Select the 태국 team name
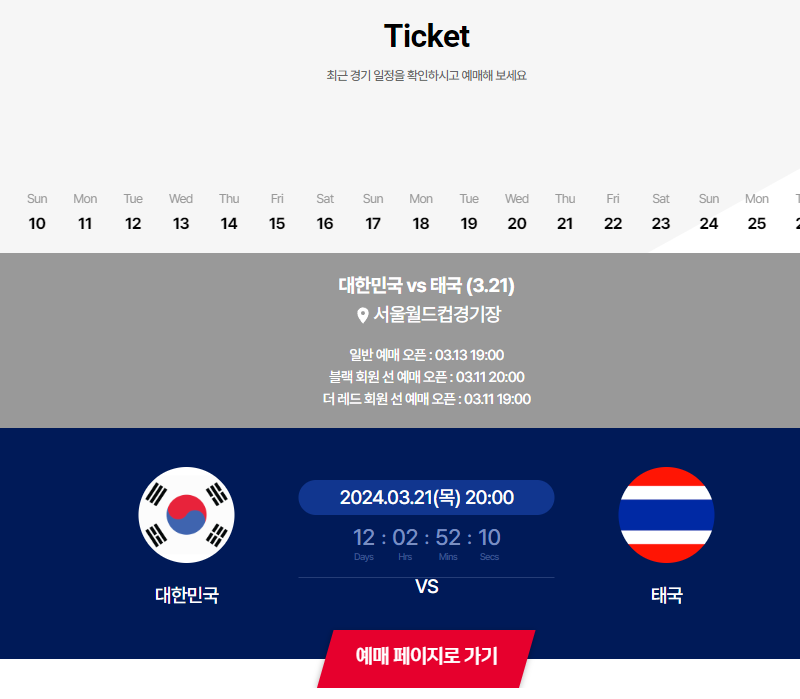The width and height of the screenshot is (800, 699). 667,595
